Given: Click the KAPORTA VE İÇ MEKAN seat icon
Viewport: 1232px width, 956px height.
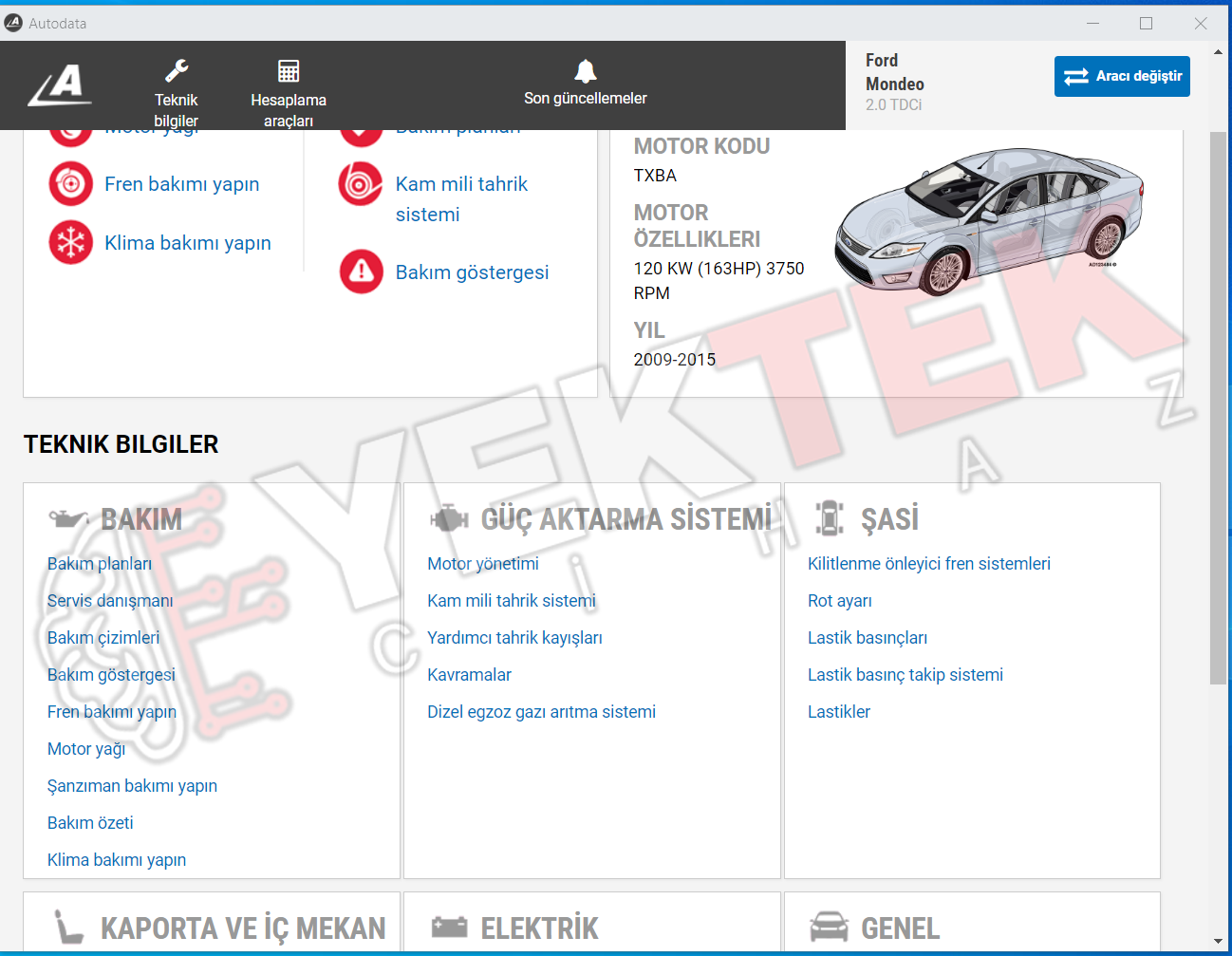Looking at the screenshot, I should pyautogui.click(x=68, y=927).
